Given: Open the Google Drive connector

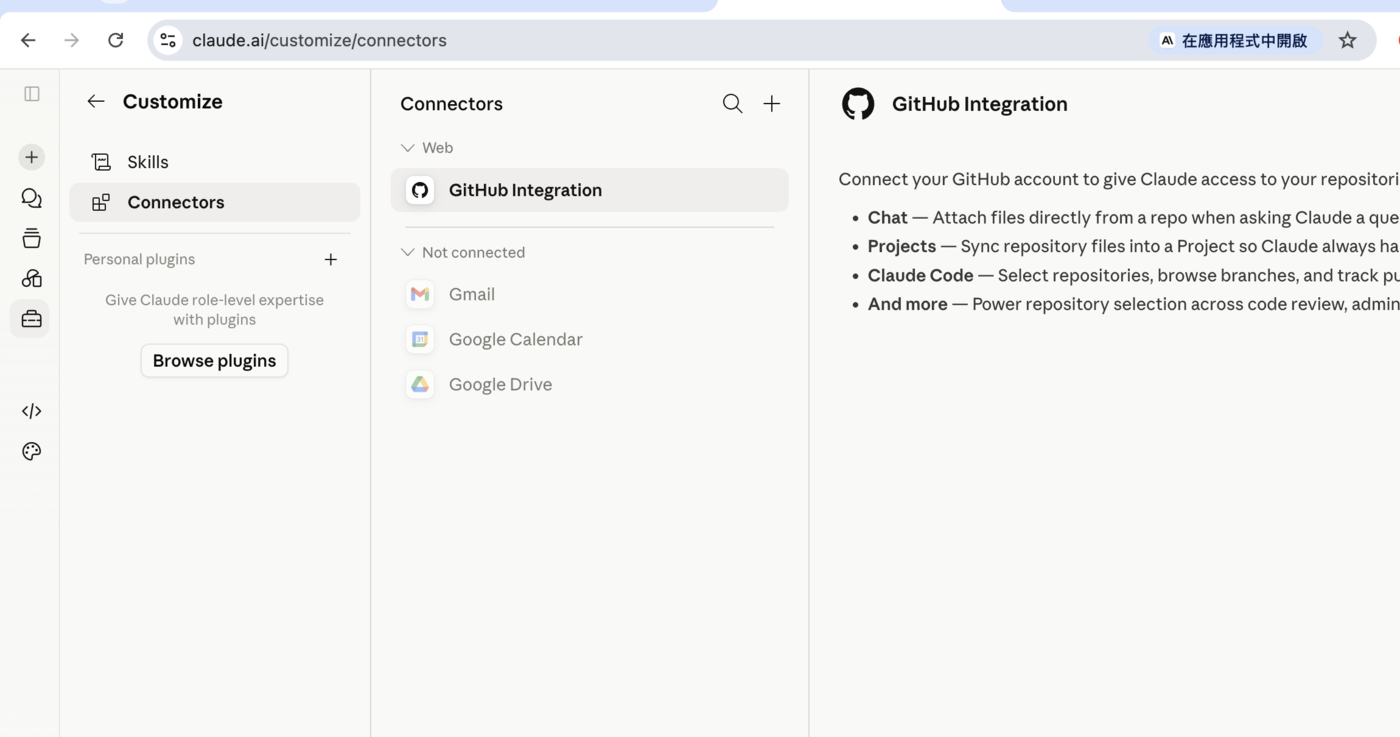Looking at the screenshot, I should tap(590, 384).
